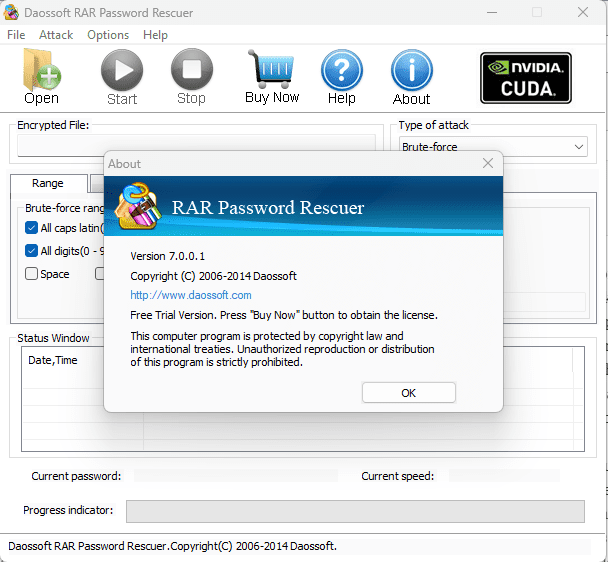Viewport: 608px width, 562px height.
Task: Expand the Type of attack dropdown
Action: coord(493,147)
